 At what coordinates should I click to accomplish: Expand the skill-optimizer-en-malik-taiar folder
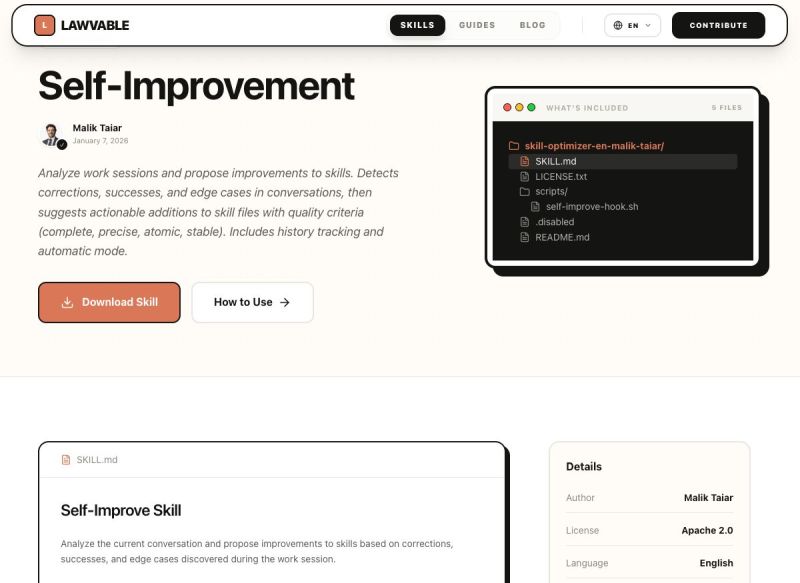click(594, 146)
